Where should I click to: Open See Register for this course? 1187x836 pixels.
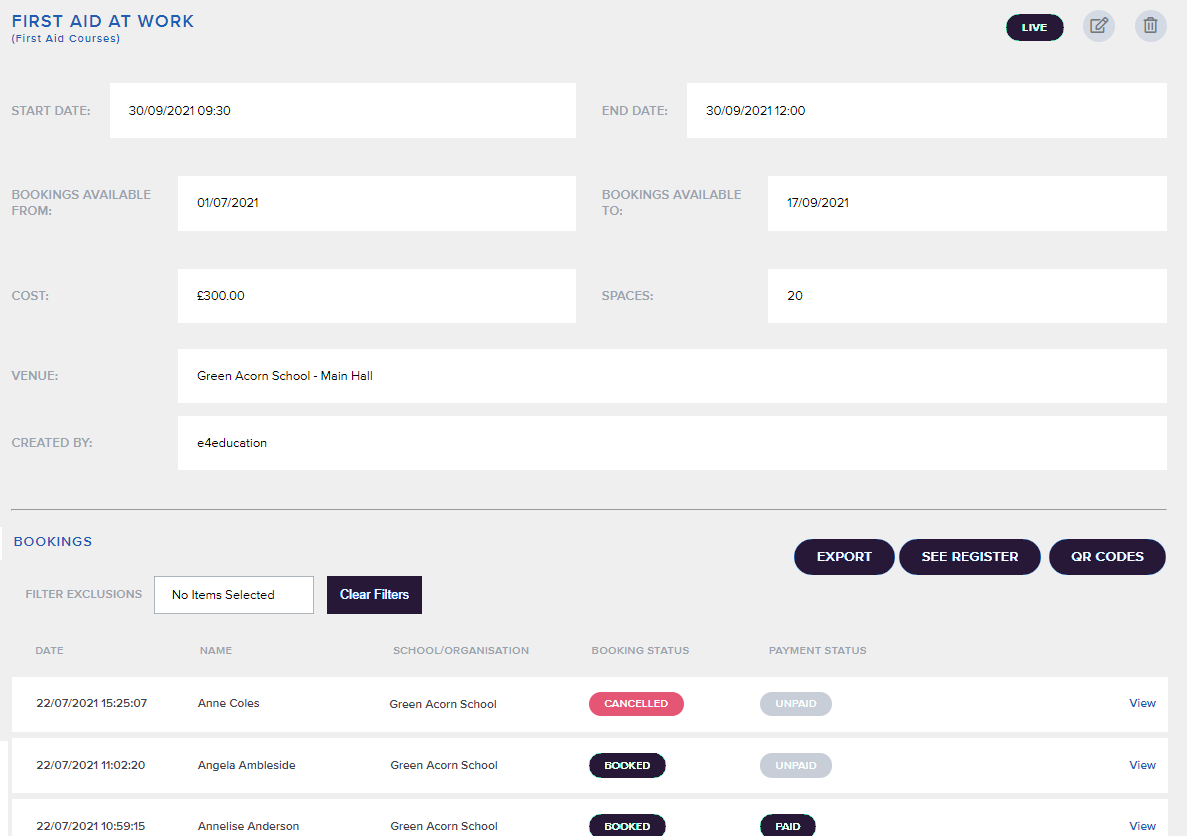(969, 557)
